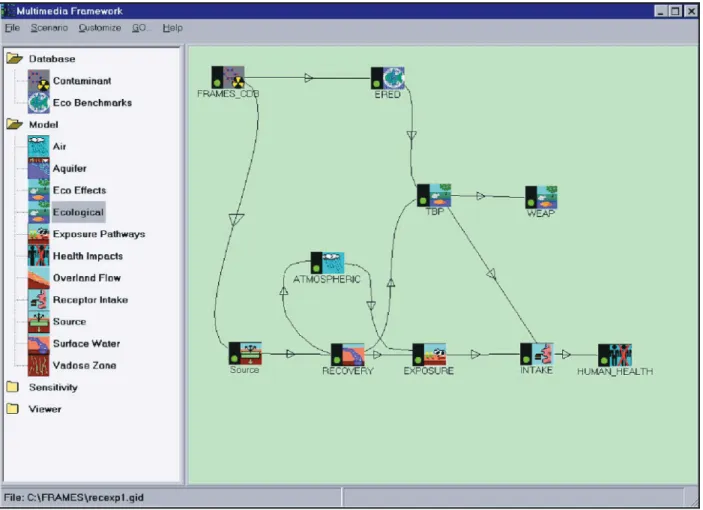
Task: Expand the Sensitivity folder
Action: click(13, 387)
